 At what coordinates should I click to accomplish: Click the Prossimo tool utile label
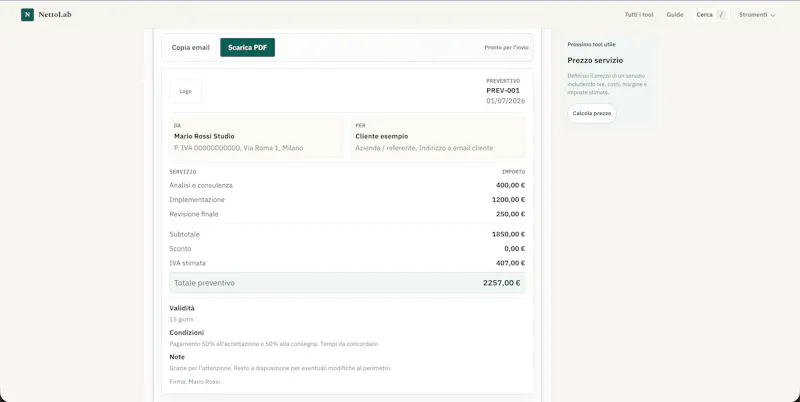pos(591,44)
